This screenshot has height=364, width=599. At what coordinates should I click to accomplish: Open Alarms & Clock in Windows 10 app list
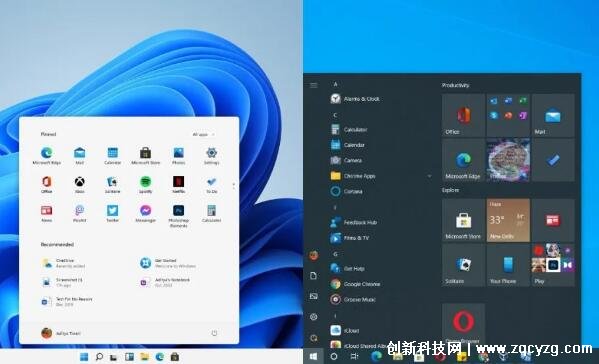[355, 99]
